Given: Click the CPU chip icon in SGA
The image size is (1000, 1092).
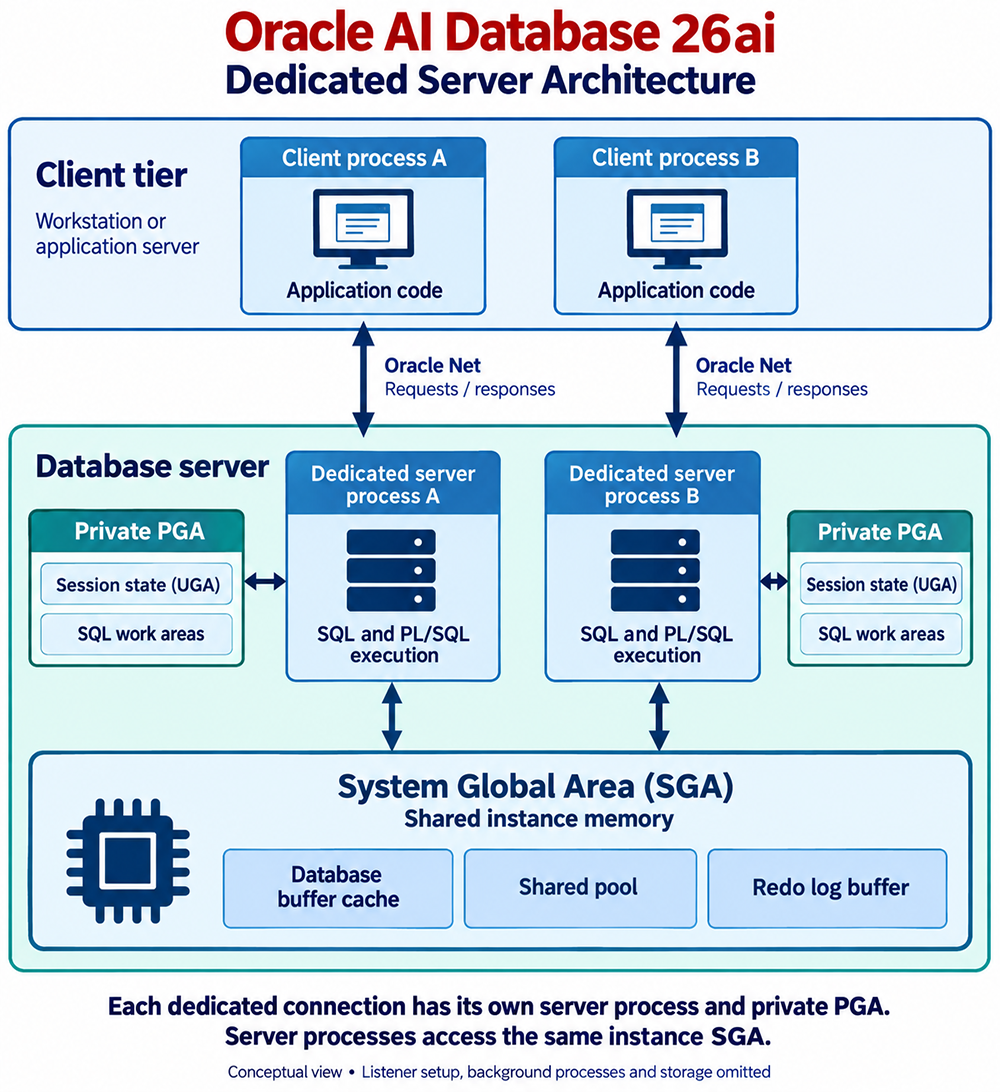Looking at the screenshot, I should [127, 861].
